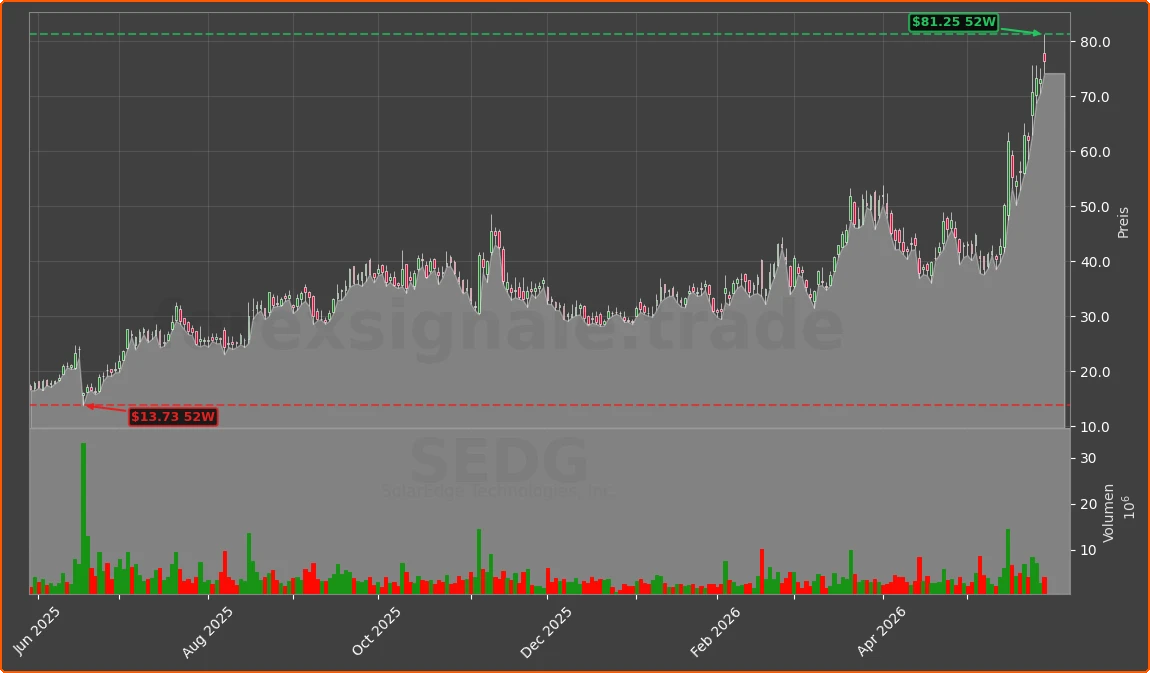The image size is (1150, 673).
Task: Click the 50.0 price axis value
Action: click(1095, 207)
